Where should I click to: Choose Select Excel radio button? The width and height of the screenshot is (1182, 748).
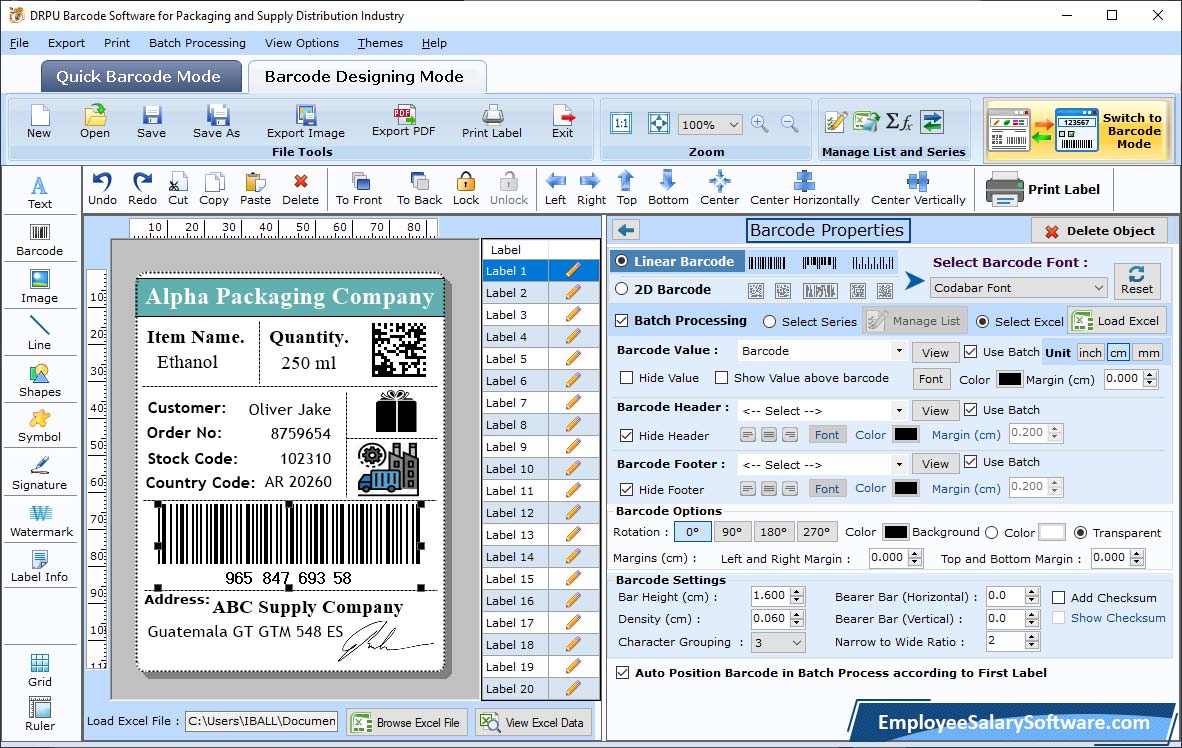[982, 322]
